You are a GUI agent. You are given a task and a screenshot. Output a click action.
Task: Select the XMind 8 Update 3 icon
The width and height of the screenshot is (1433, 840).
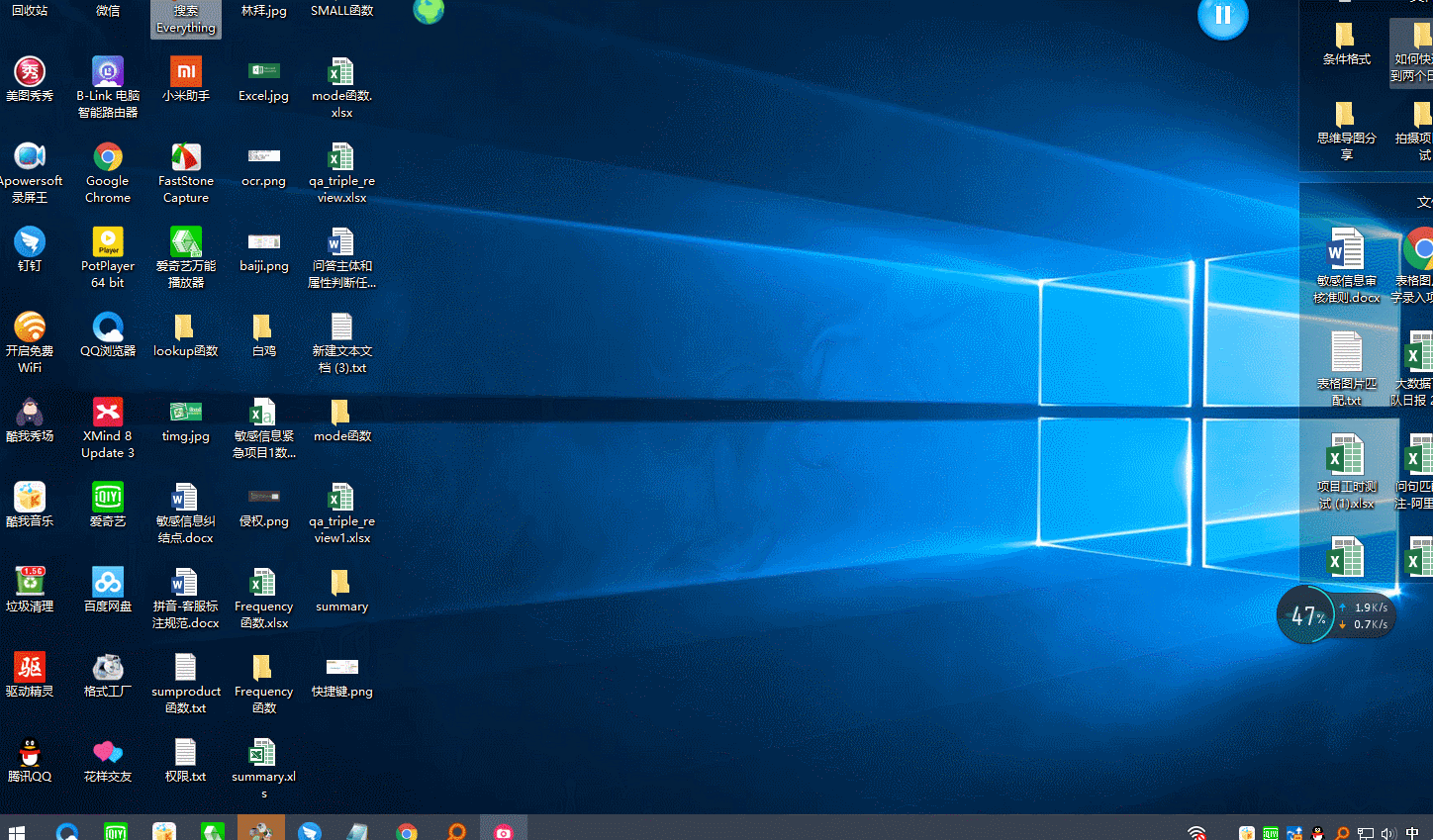108,413
